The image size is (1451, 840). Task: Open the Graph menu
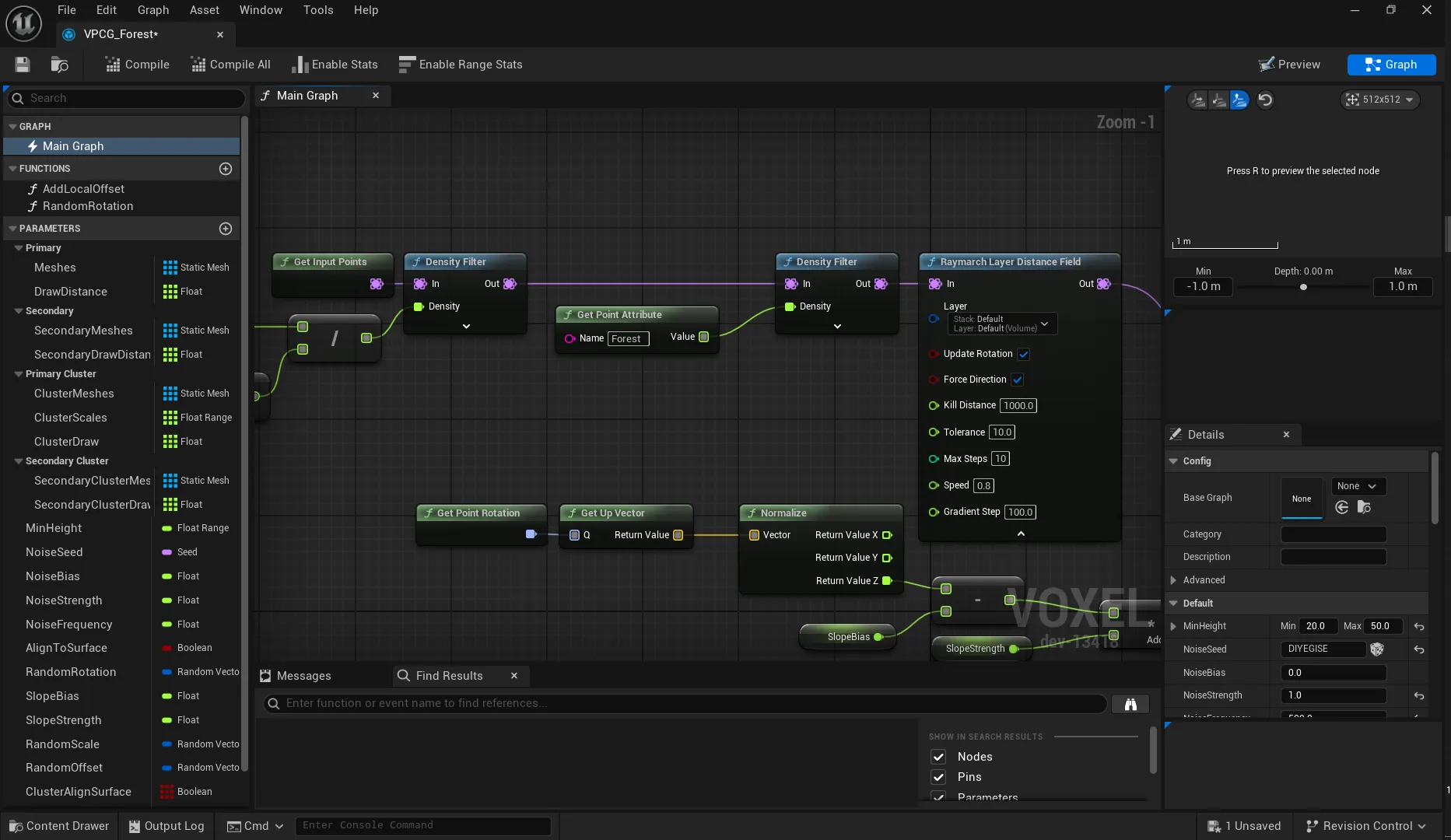pos(153,10)
